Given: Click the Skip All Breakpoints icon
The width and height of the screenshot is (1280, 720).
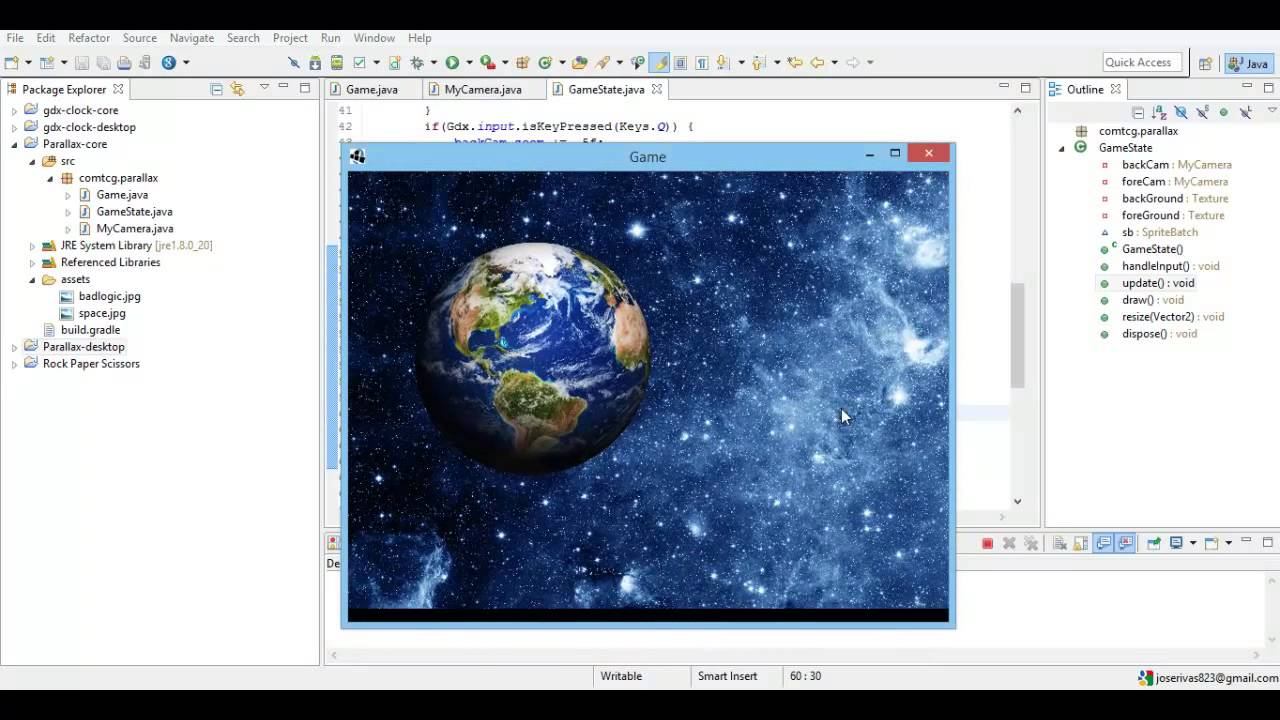Looking at the screenshot, I should pos(294,62).
